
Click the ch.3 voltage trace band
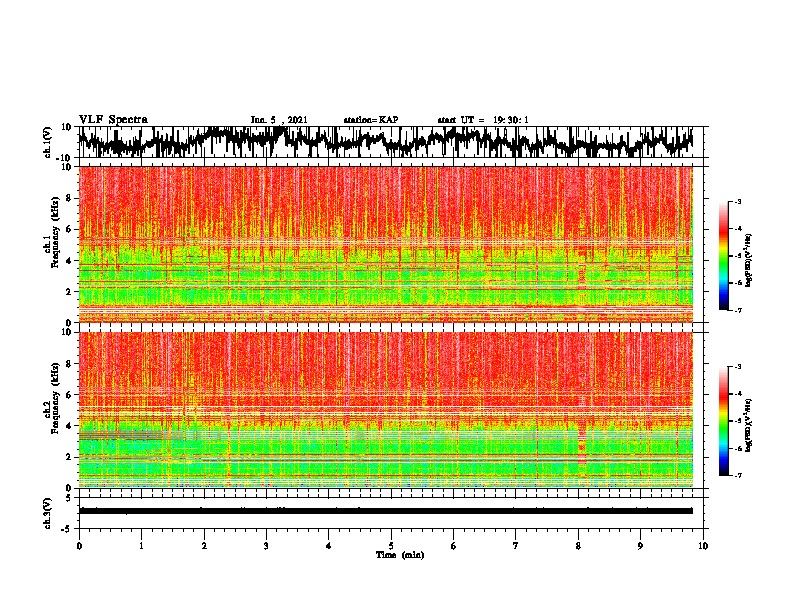coord(385,511)
